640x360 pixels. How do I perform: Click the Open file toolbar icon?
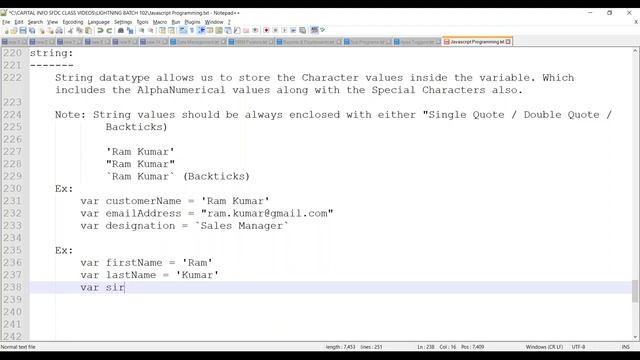pyautogui.click(x=13, y=31)
